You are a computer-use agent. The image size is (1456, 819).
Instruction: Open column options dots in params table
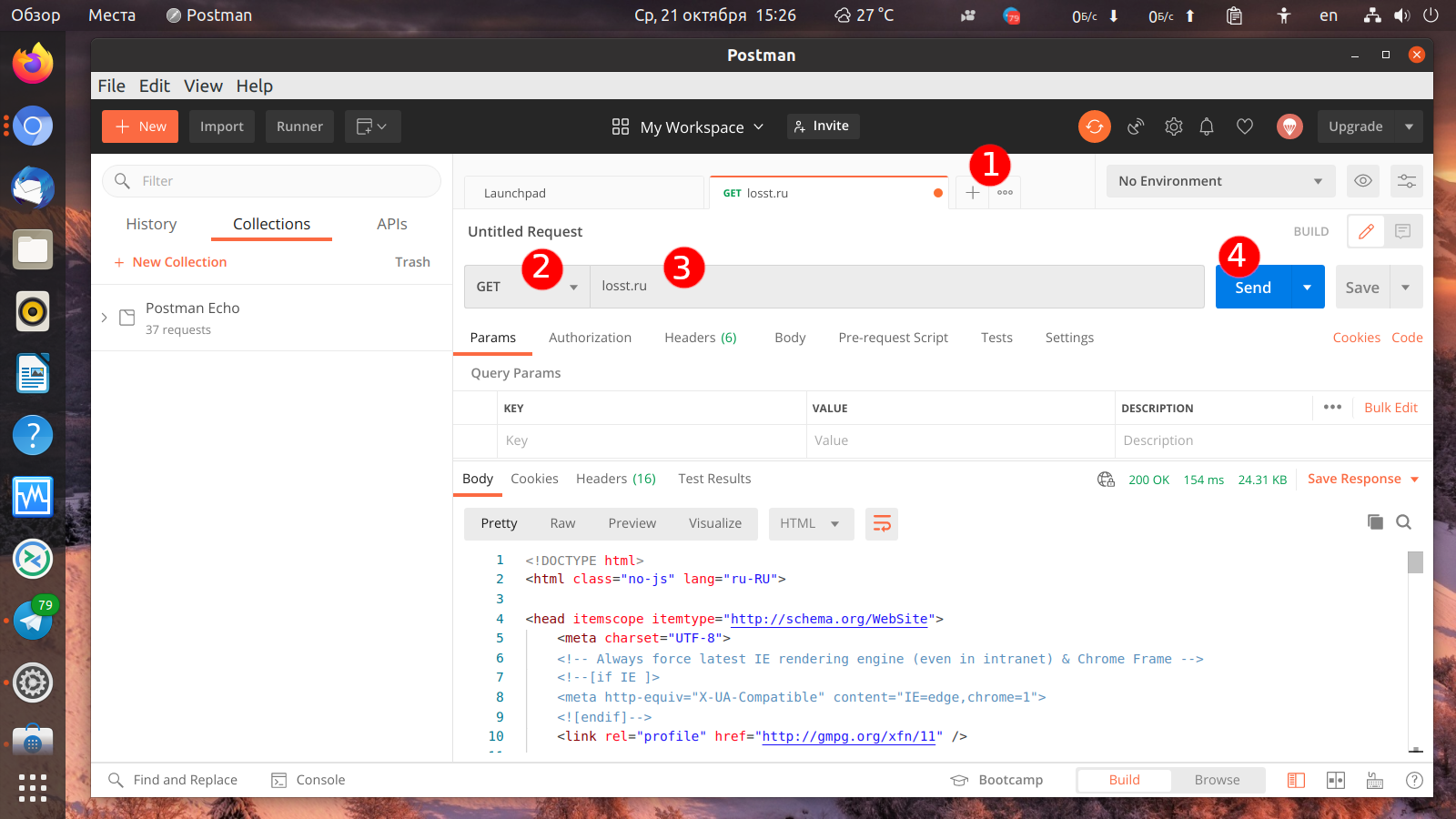[1332, 407]
